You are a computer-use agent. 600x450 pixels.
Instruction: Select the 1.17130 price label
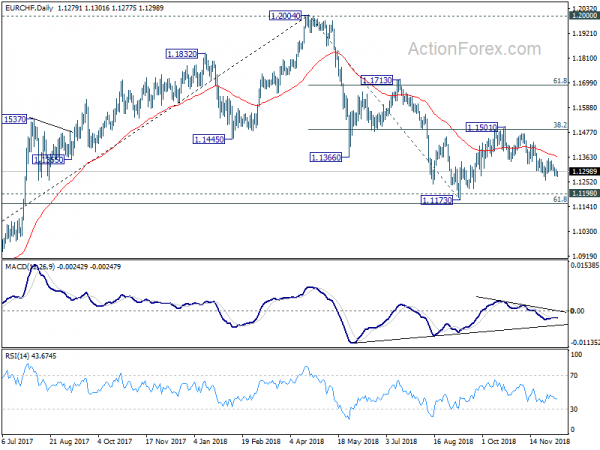coord(377,80)
